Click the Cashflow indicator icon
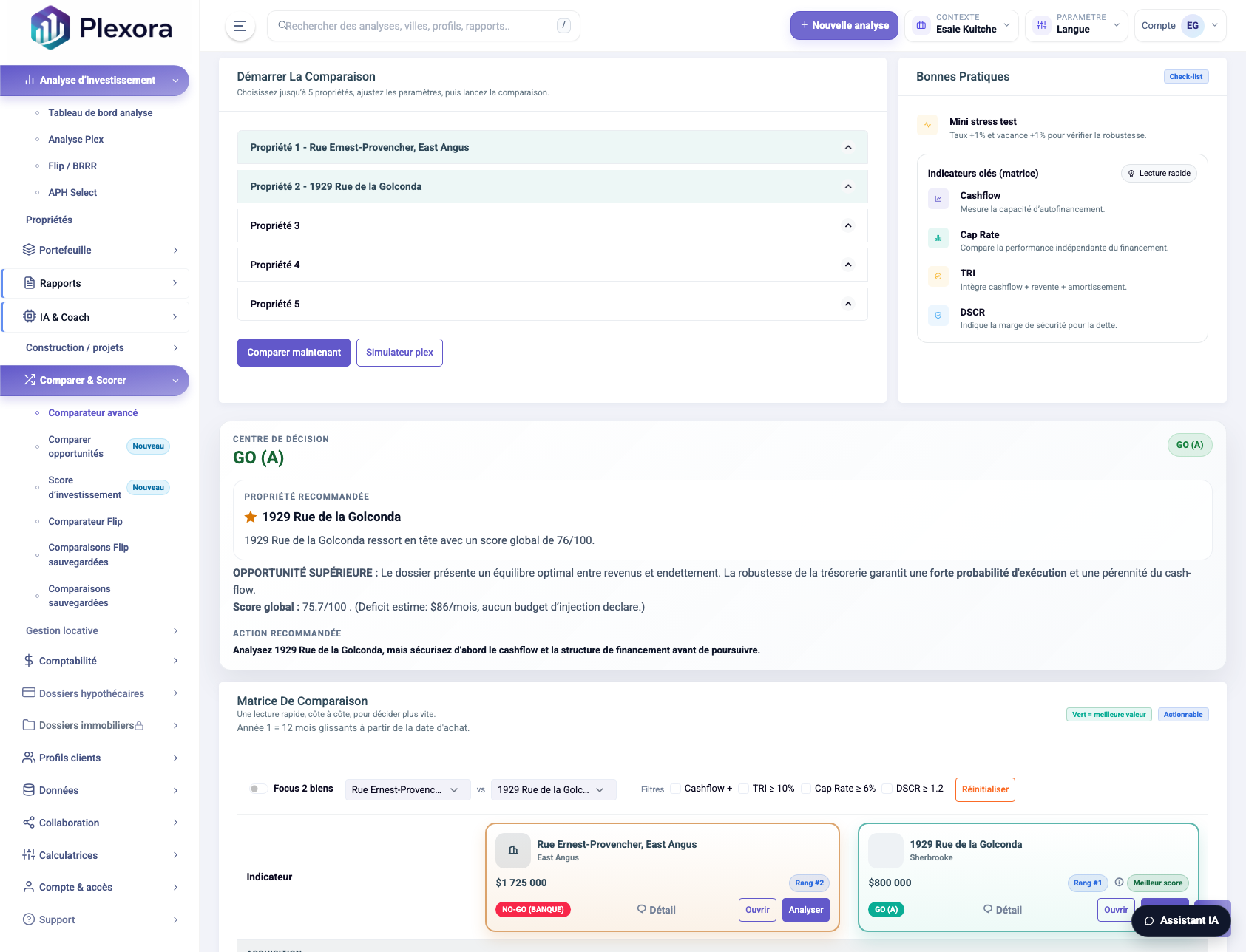Viewport: 1246px width, 952px height. (x=938, y=199)
